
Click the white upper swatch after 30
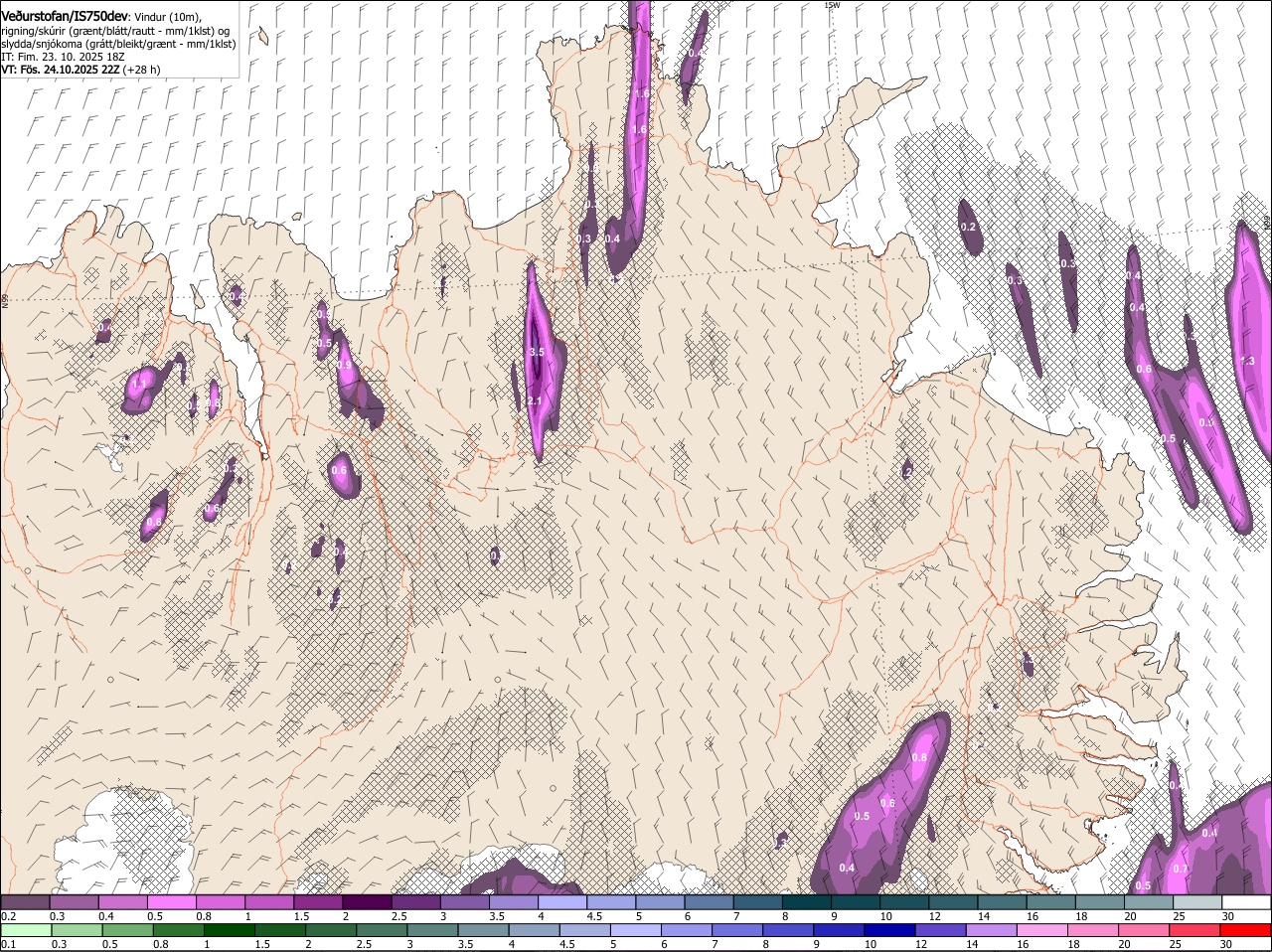point(1245,902)
